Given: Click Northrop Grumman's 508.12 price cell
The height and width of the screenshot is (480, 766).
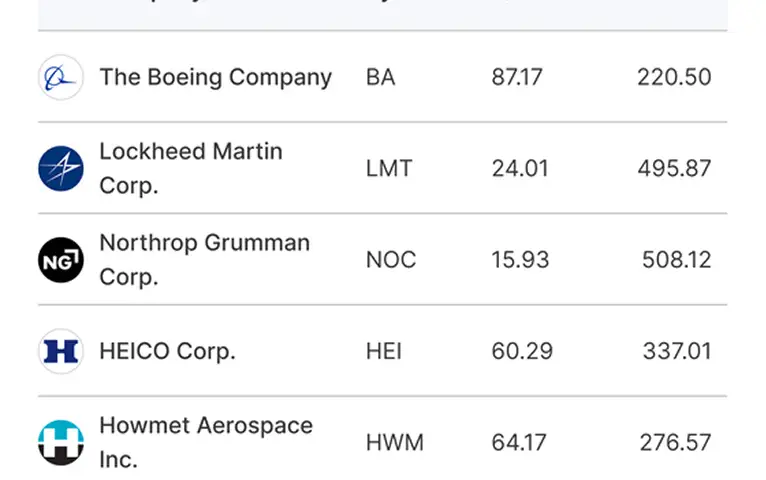Looking at the screenshot, I should 677,260.
